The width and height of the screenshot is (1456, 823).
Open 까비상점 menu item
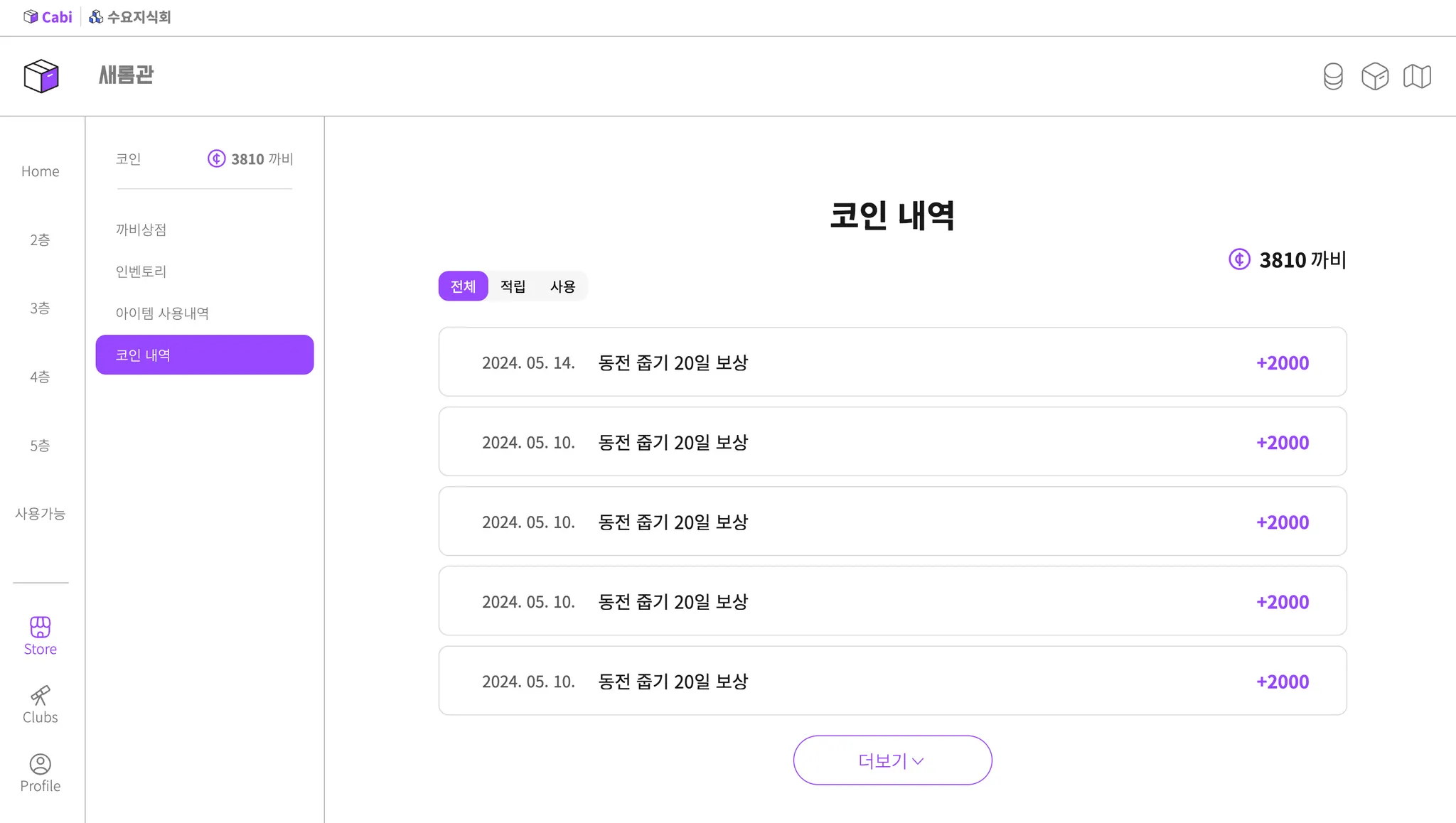pos(141,230)
